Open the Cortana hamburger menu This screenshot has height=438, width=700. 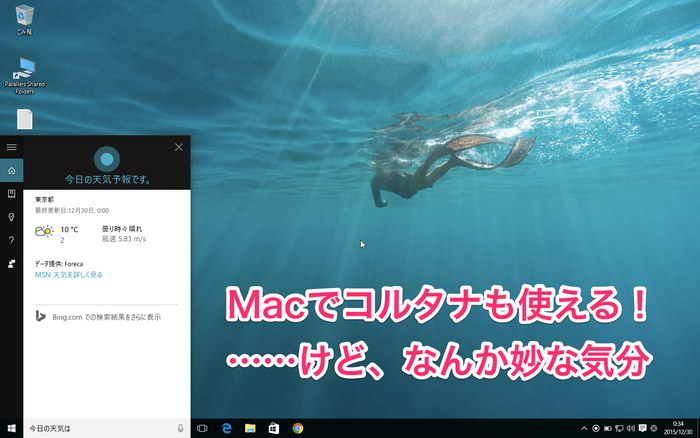pyautogui.click(x=12, y=147)
